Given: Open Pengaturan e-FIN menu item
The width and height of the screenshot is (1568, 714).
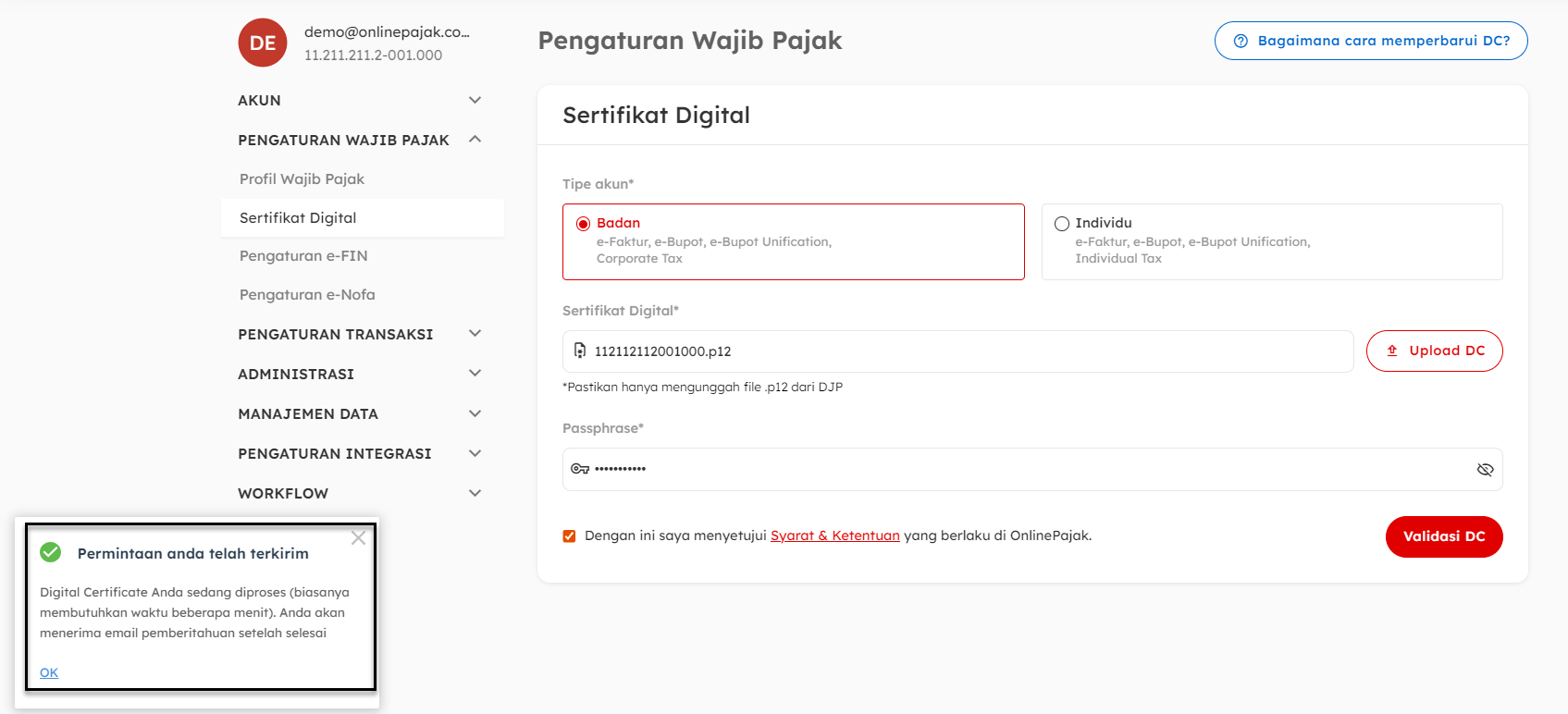Looking at the screenshot, I should pyautogui.click(x=303, y=256).
